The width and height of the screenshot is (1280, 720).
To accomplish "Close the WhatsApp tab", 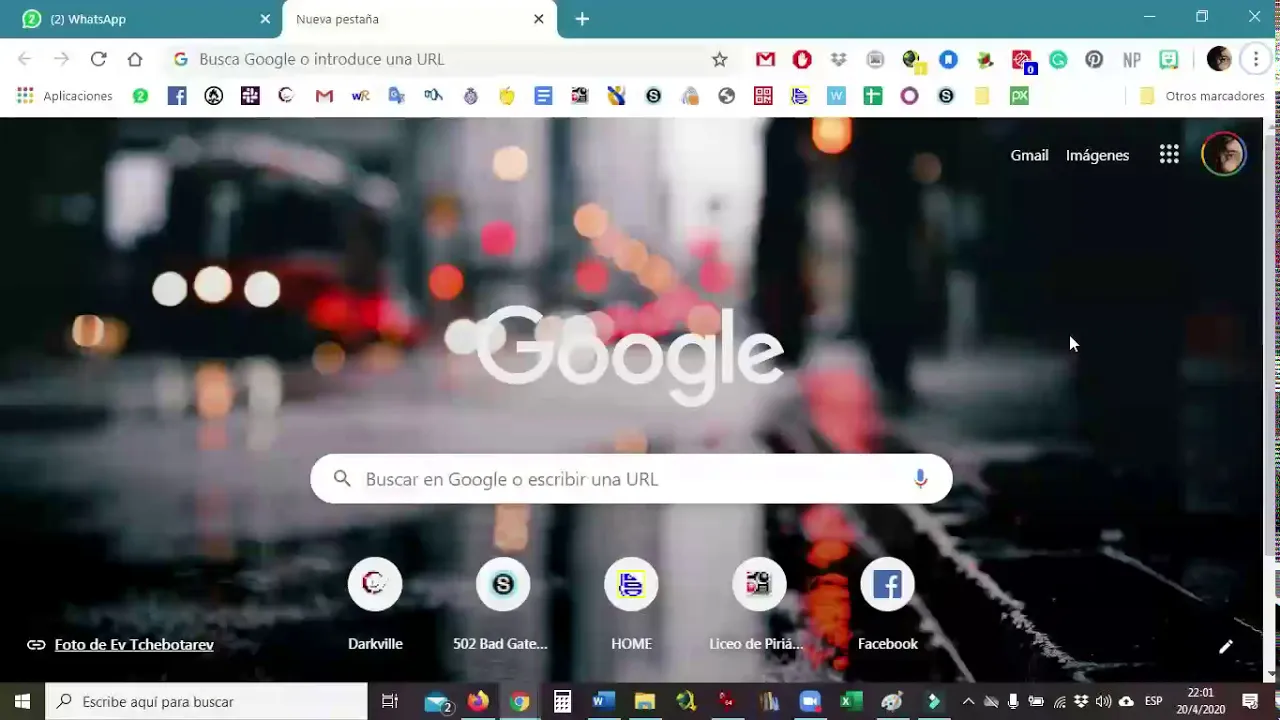I will (x=265, y=19).
